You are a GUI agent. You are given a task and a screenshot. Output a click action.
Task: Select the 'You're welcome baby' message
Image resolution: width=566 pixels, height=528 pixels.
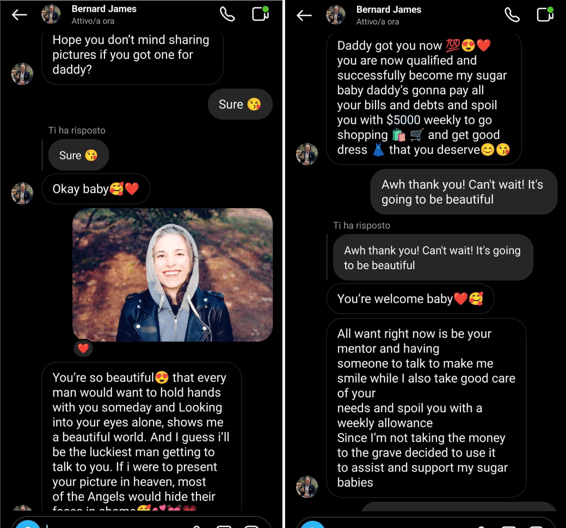tap(410, 299)
